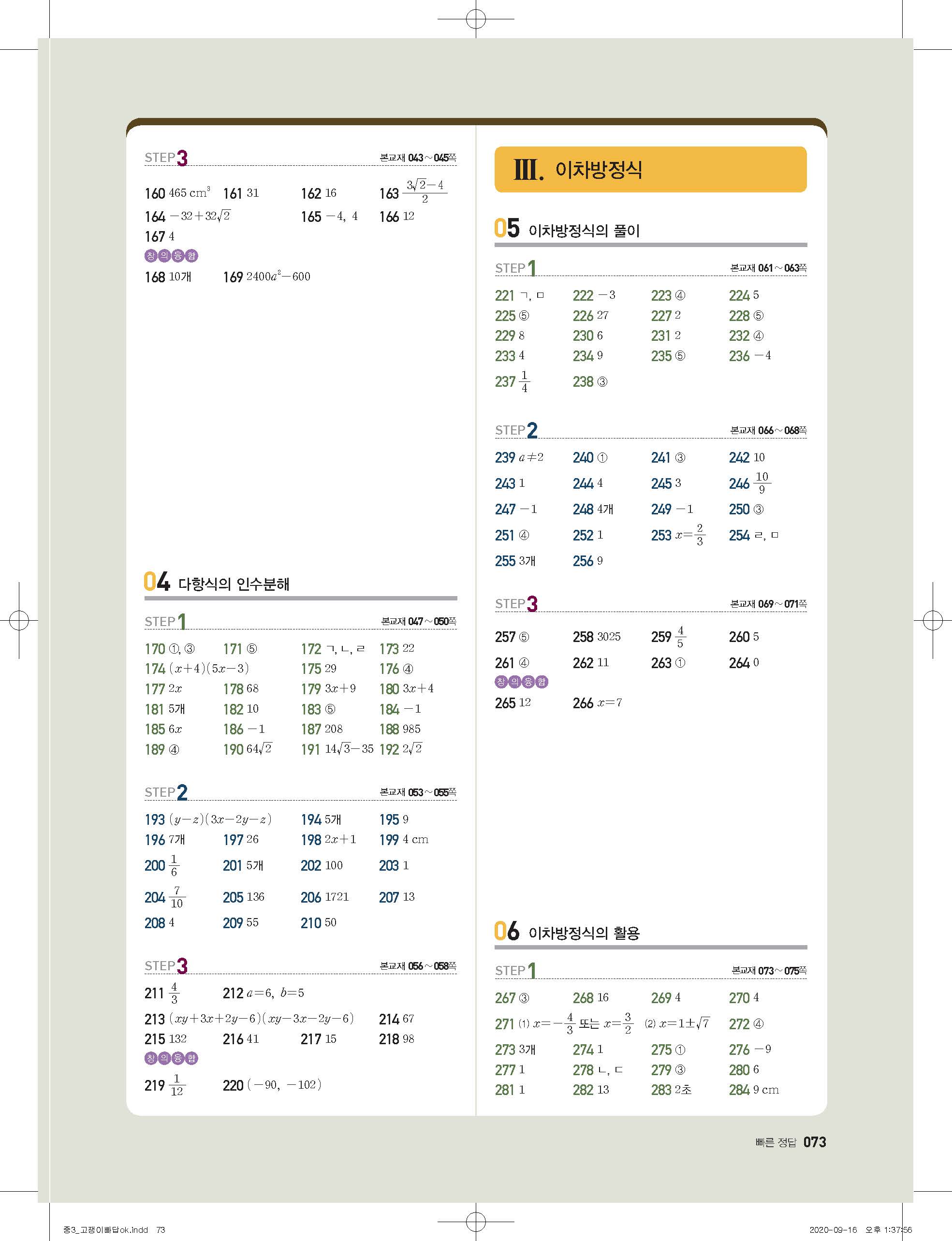This screenshot has width=952, height=1241.
Task: Click answer number 271 in chapter 06
Action: [x=504, y=1024]
